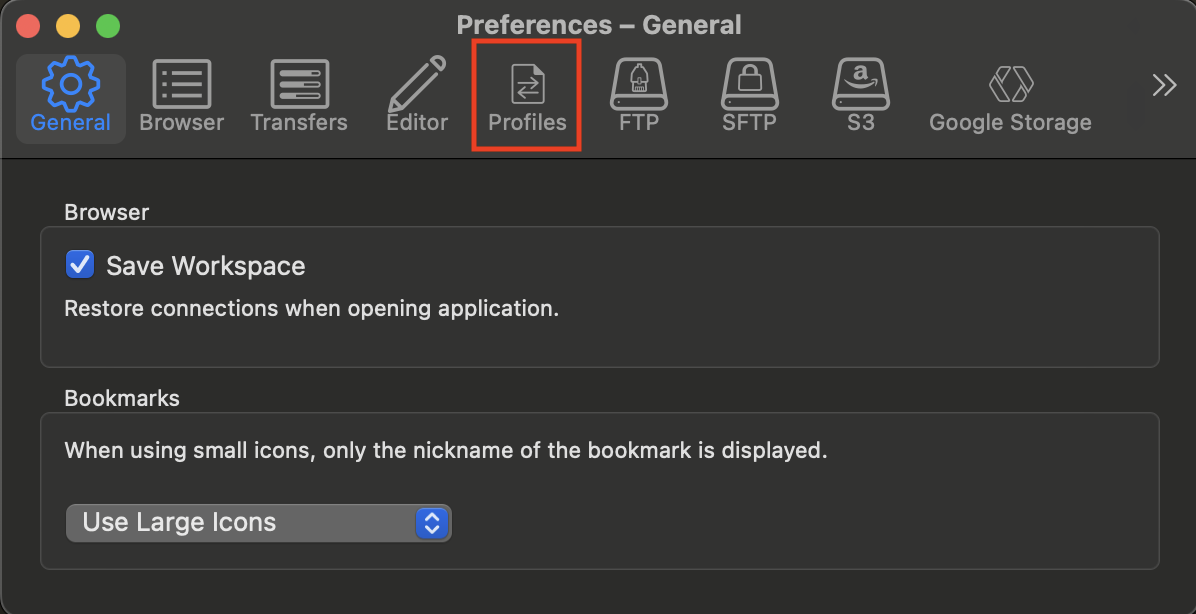
Task: Open the Use Large Icons dropdown
Action: click(258, 522)
